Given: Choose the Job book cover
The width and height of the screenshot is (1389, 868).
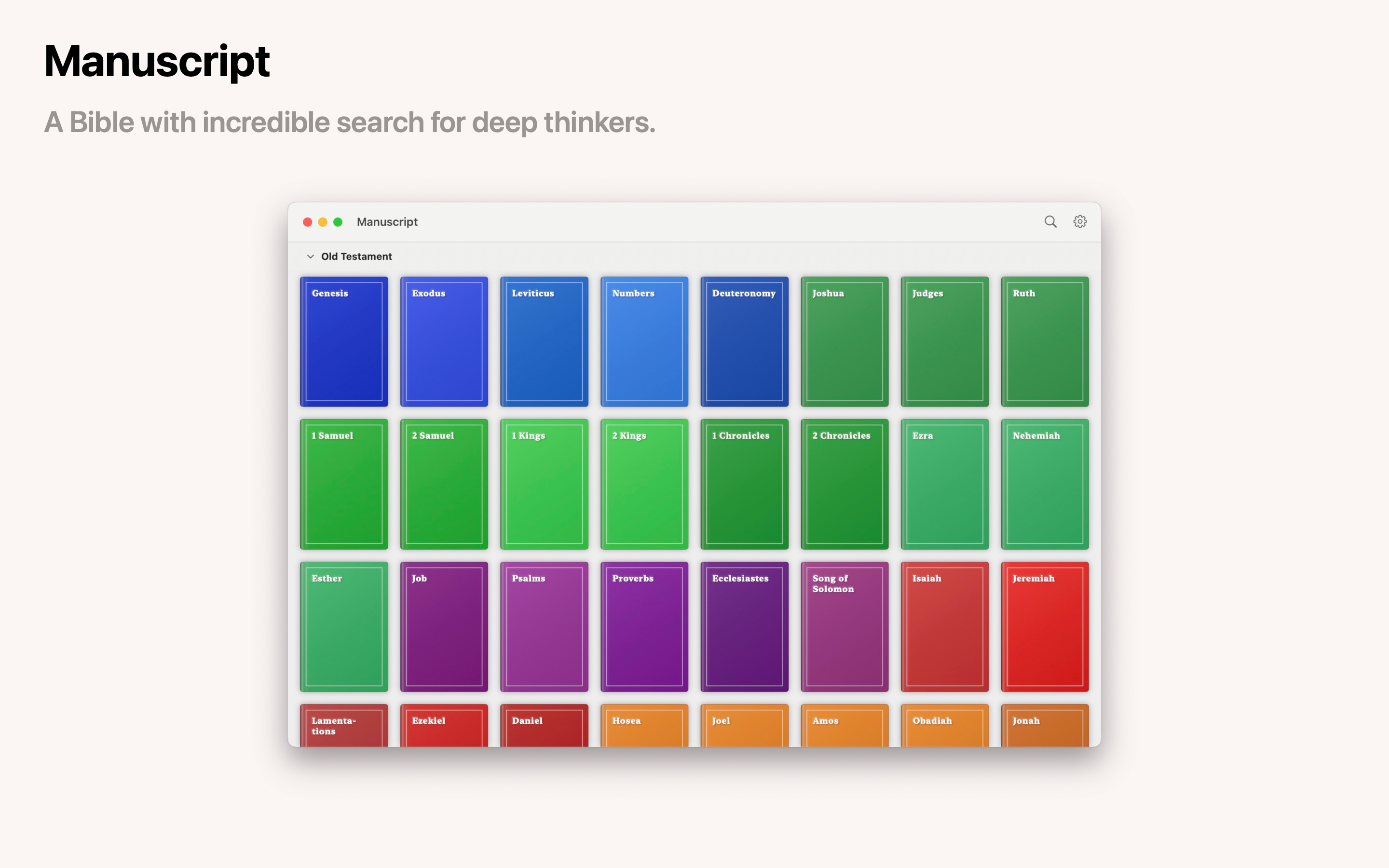Looking at the screenshot, I should click(444, 626).
